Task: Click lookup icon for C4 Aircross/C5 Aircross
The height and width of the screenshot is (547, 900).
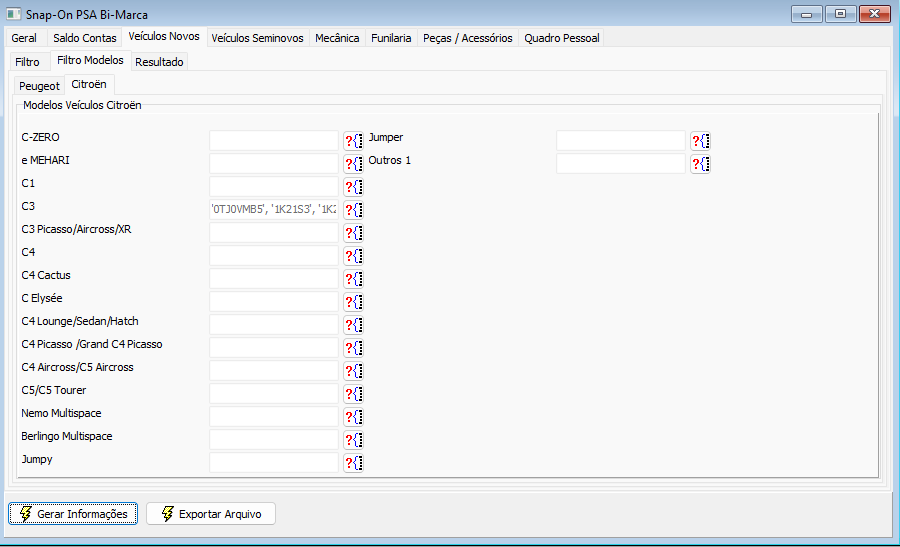Action: tap(354, 370)
